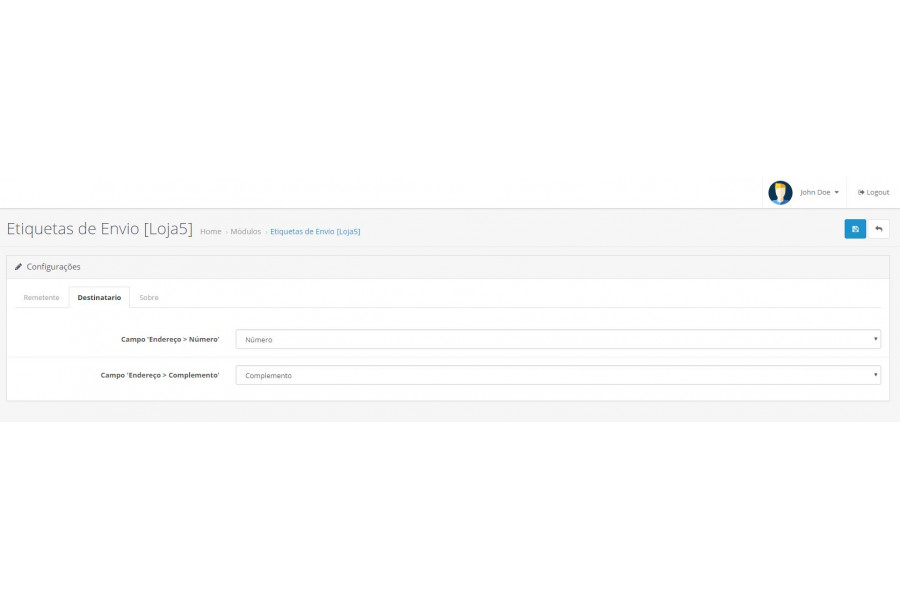Click label Campo 'Endereço > Número'
900x600 pixels.
[170, 339]
